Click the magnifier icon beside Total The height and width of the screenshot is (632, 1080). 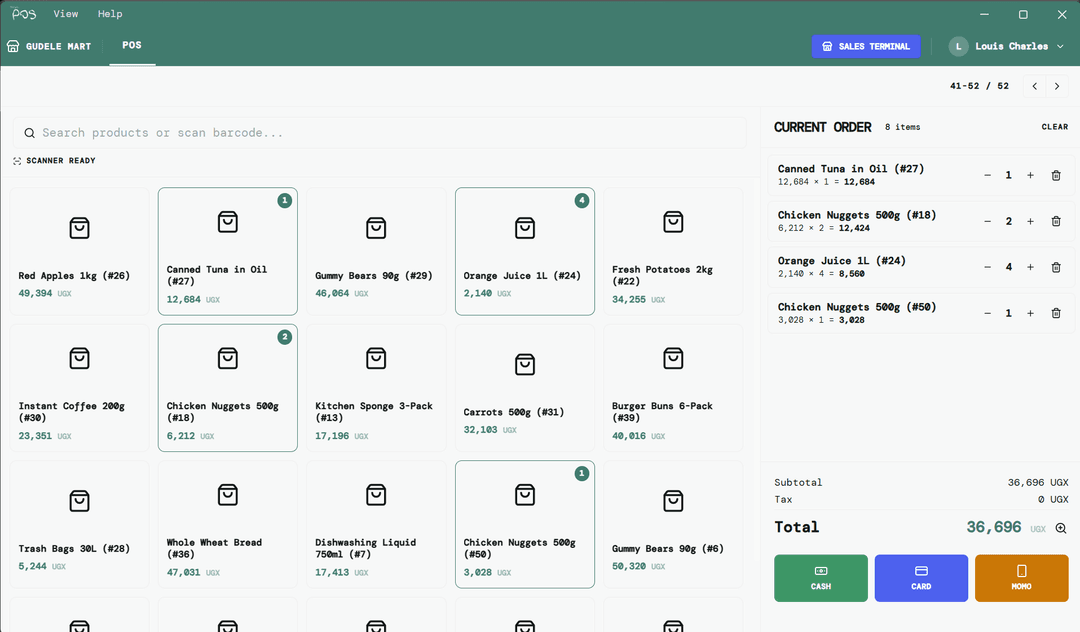click(1061, 528)
